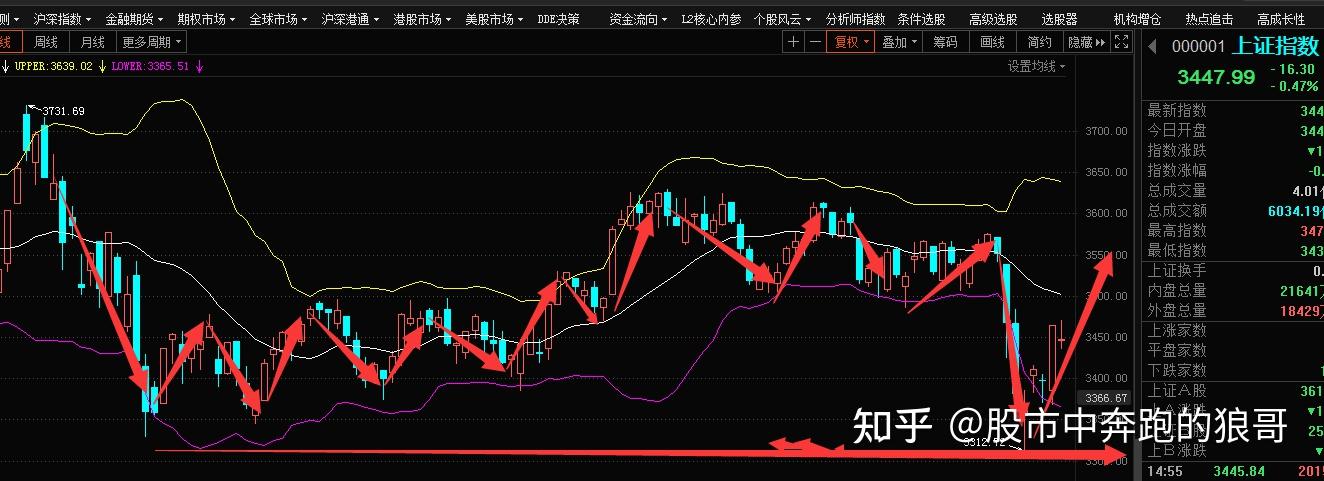Viewport: 1324px width, 481px height.
Task: Click the 筹码 chips button
Action: pyautogui.click(x=945, y=42)
